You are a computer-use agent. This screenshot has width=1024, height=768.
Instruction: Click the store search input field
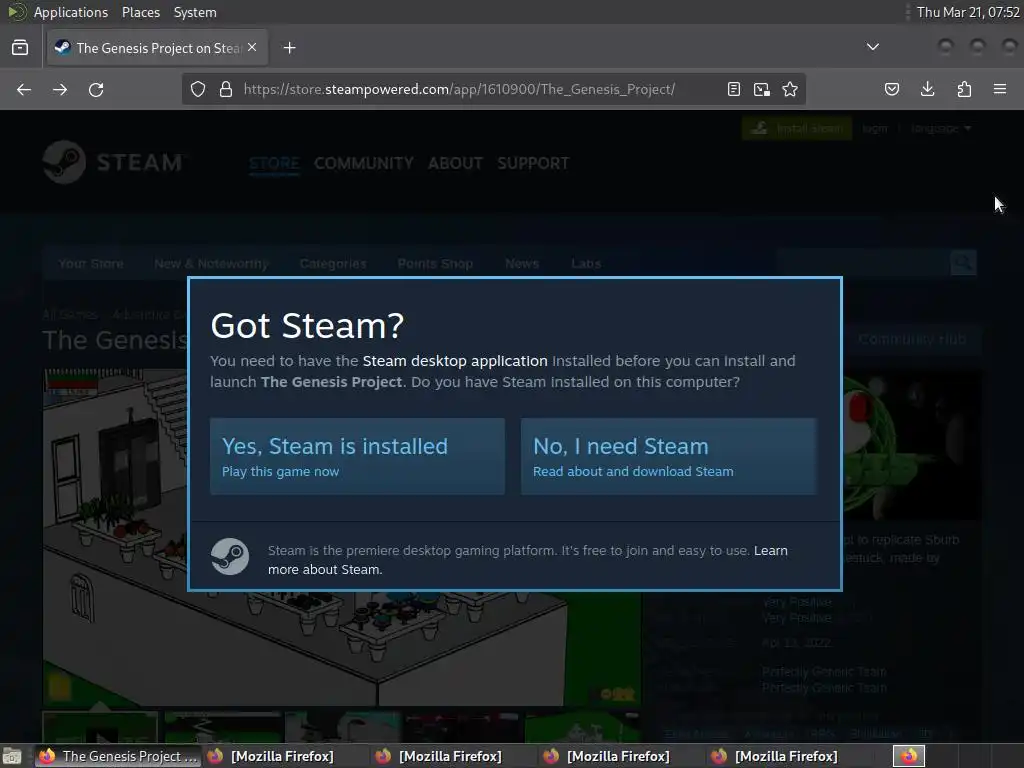pos(863,263)
